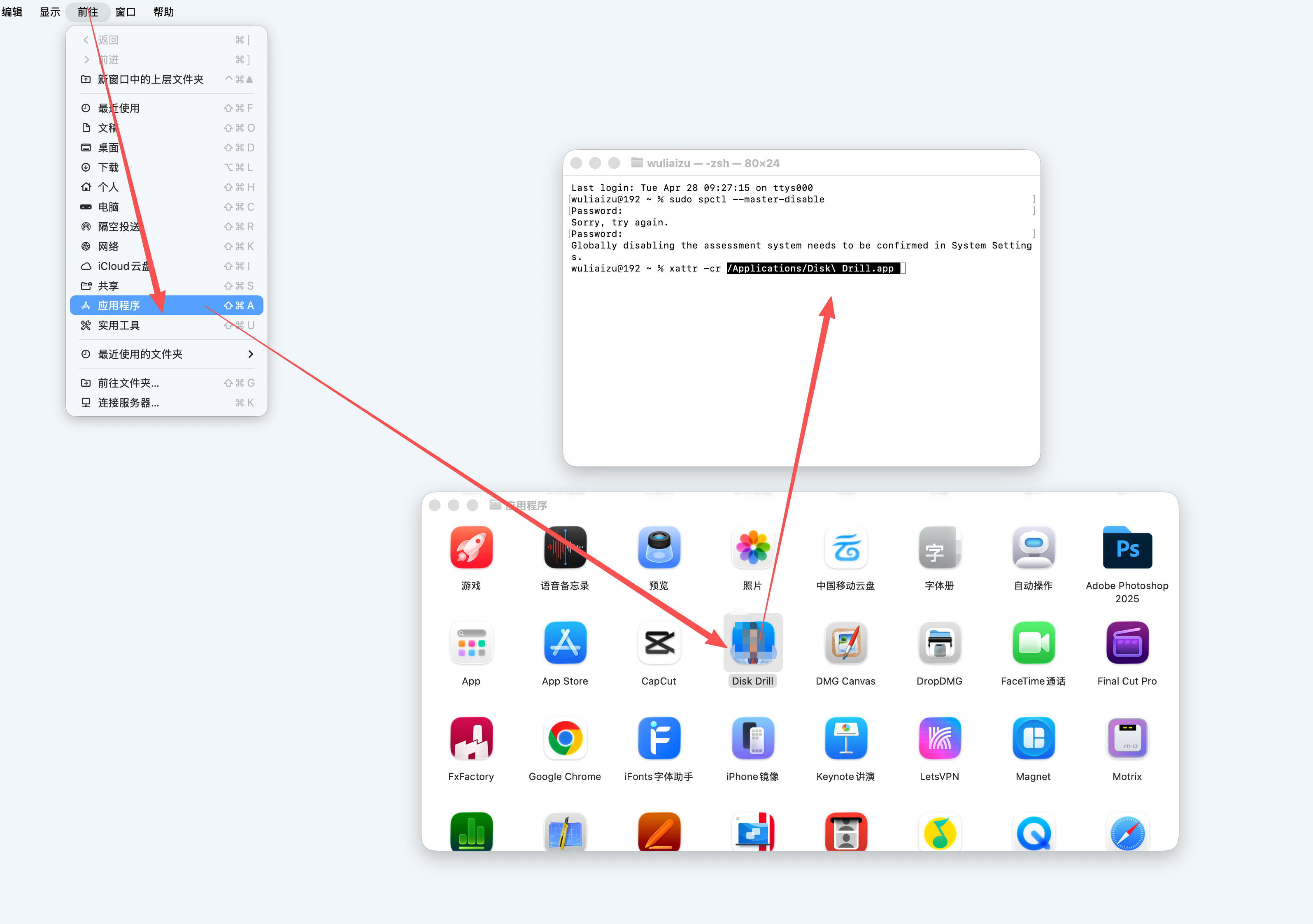Select 共享 in the 前往 menu
Image resolution: width=1313 pixels, height=924 pixels.
coord(166,286)
